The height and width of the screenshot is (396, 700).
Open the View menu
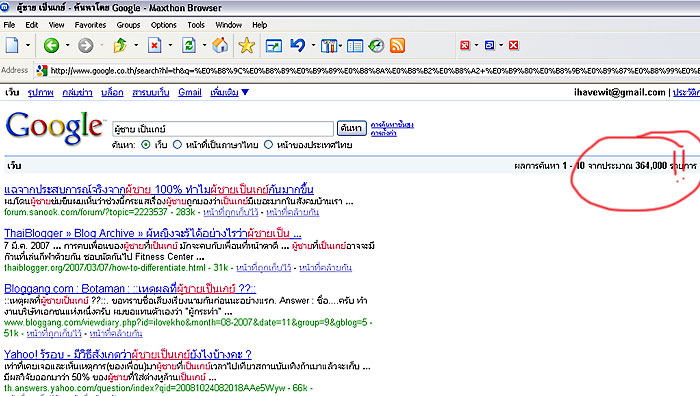[x=56, y=25]
